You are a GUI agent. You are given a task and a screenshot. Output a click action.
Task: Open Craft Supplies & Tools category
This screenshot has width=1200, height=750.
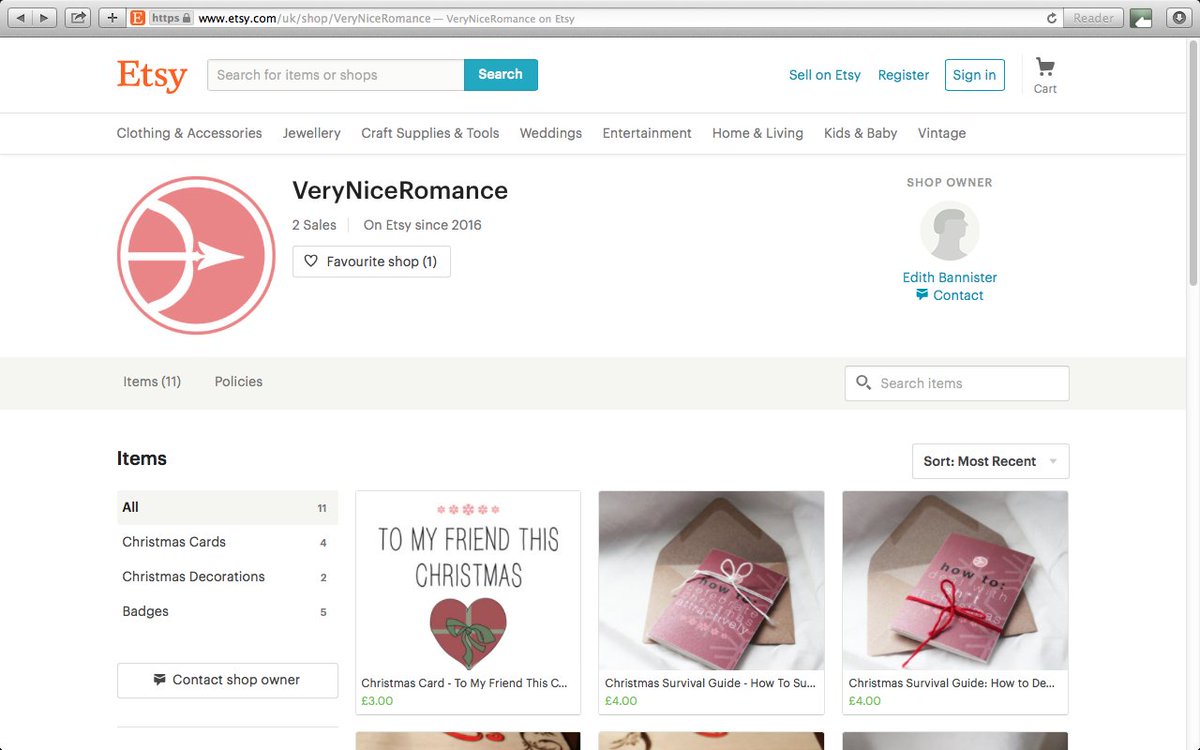(430, 133)
